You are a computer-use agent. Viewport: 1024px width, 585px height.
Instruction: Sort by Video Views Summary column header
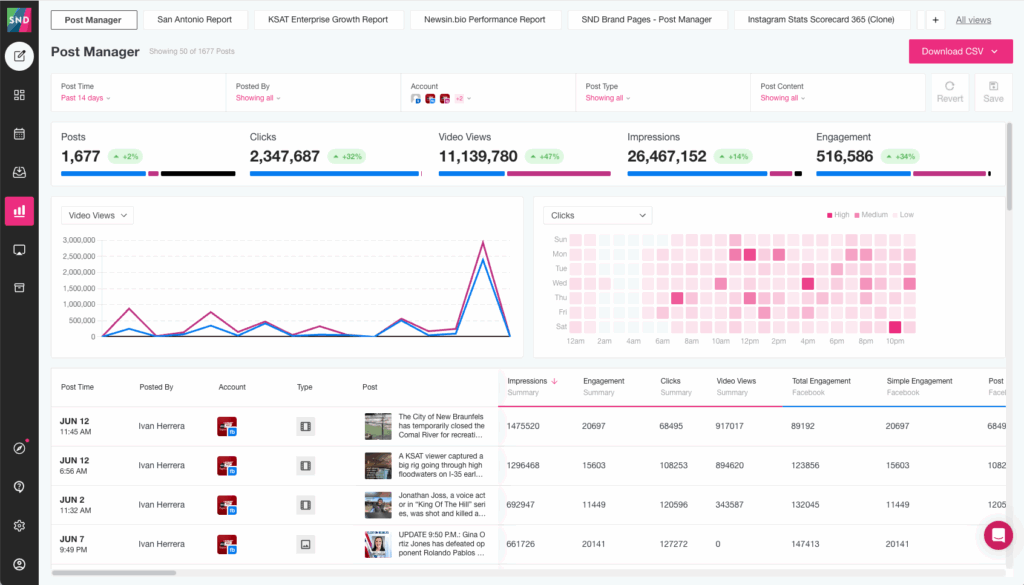(736, 387)
